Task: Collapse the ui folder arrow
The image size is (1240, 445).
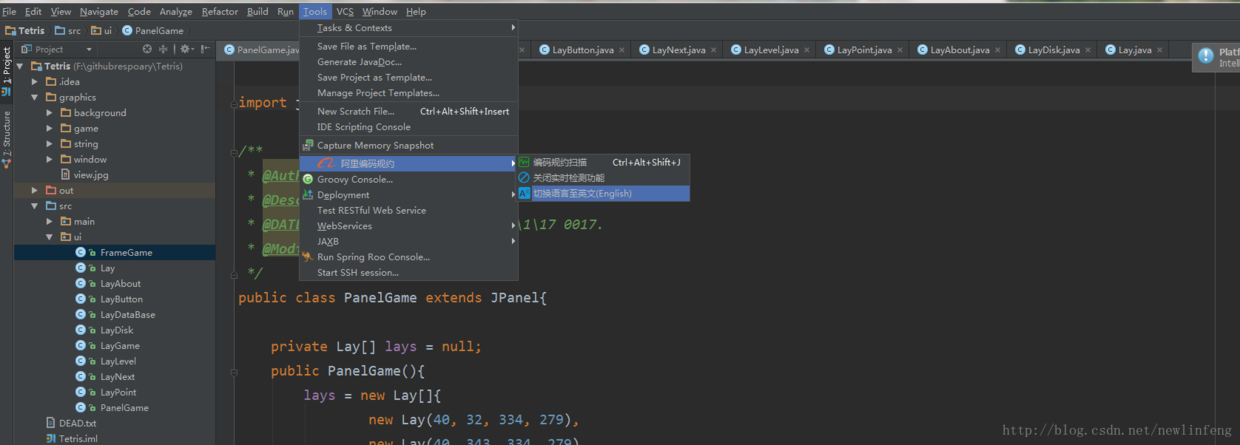Action: [50, 237]
